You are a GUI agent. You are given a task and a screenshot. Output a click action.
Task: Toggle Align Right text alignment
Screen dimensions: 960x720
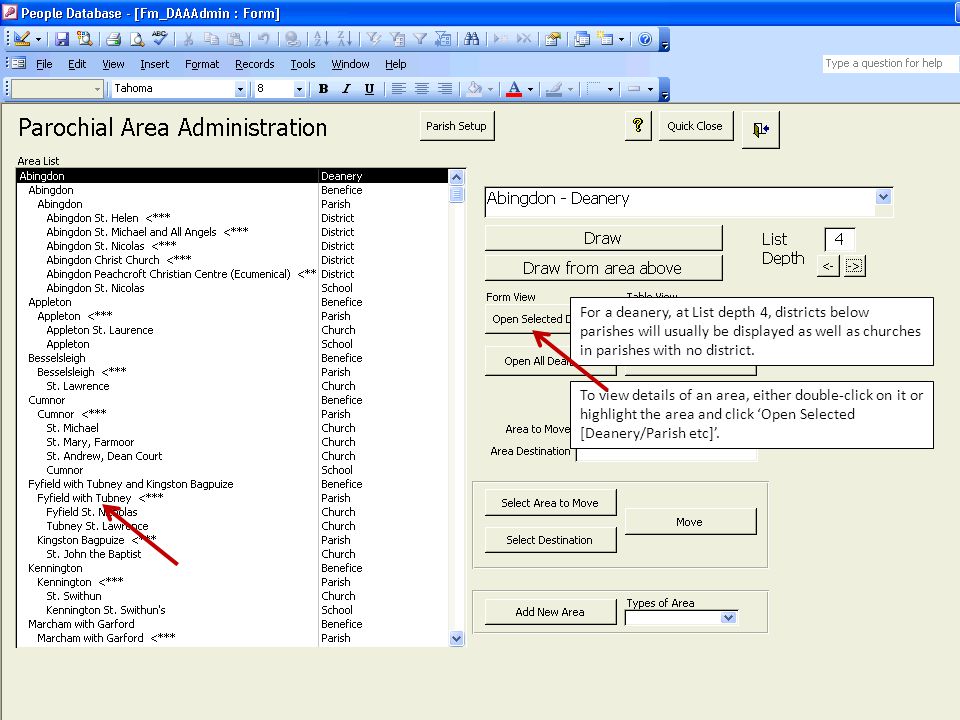pyautogui.click(x=444, y=89)
